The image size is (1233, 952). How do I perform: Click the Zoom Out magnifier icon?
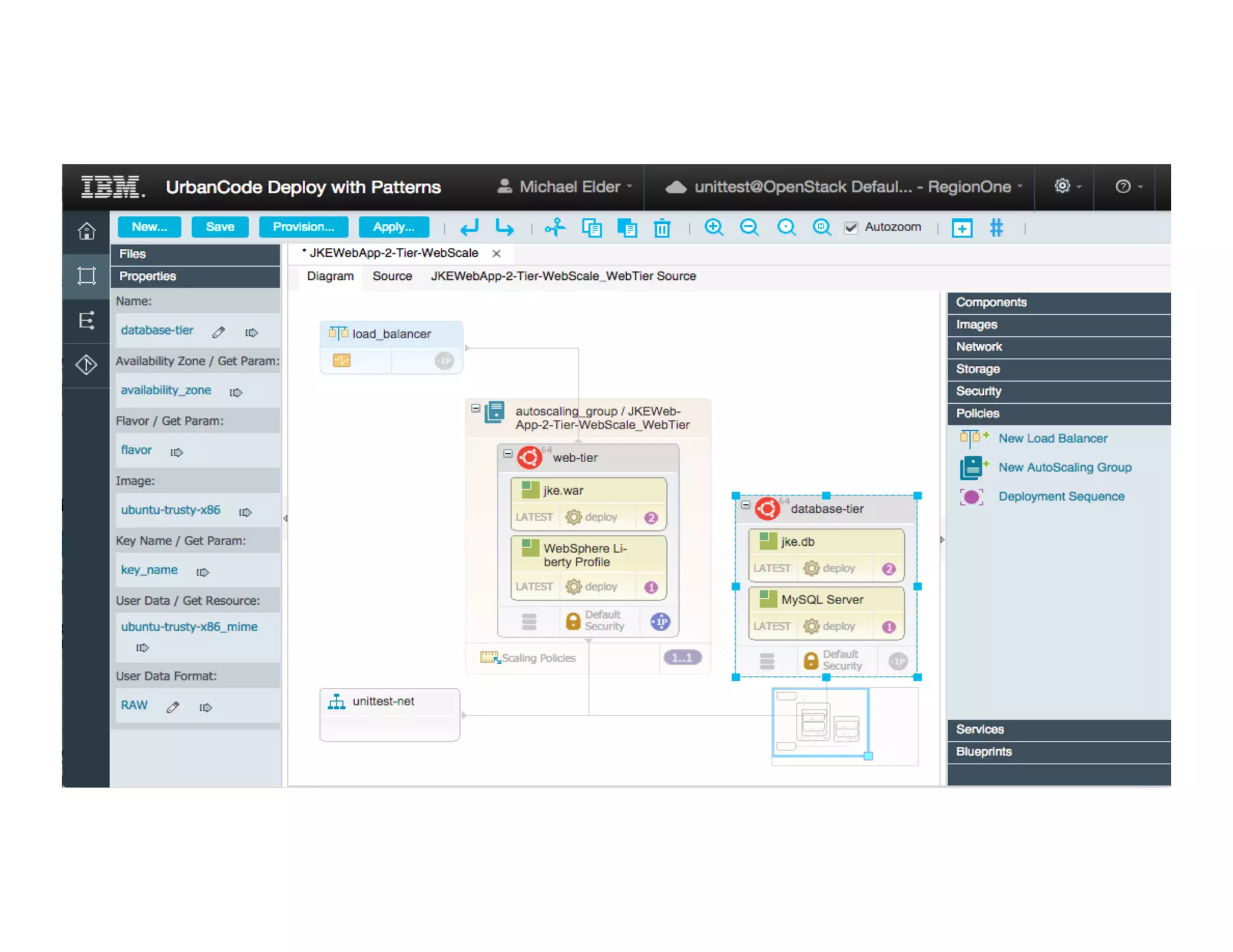750,227
